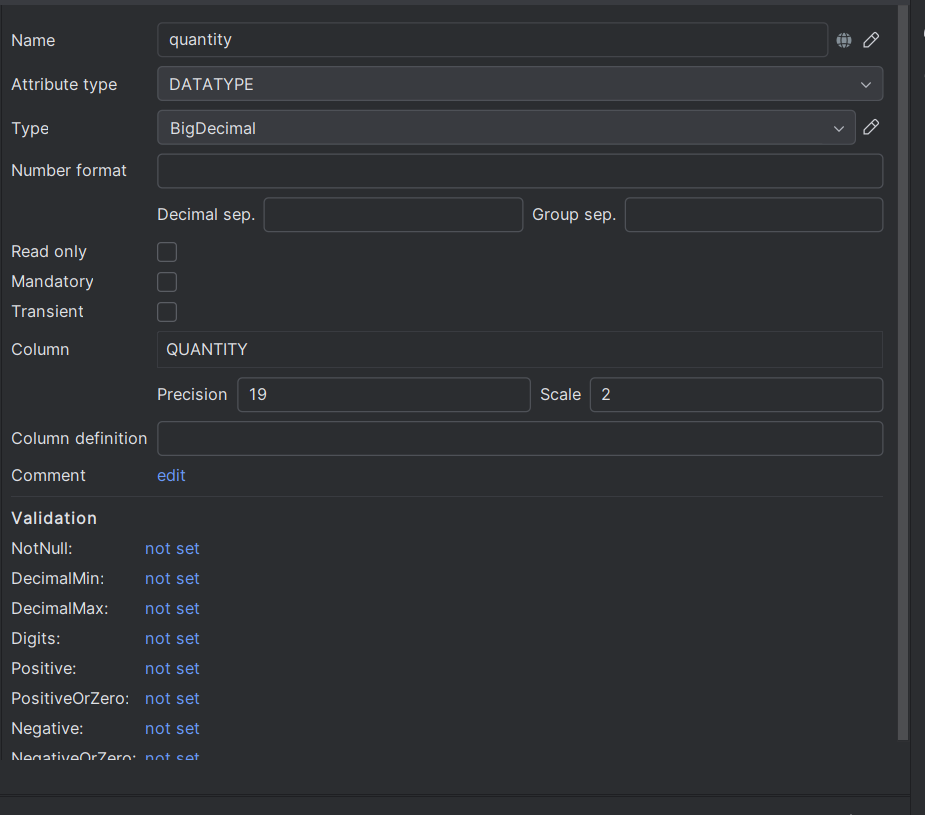Set the Digits validation
The image size is (925, 815).
point(172,639)
